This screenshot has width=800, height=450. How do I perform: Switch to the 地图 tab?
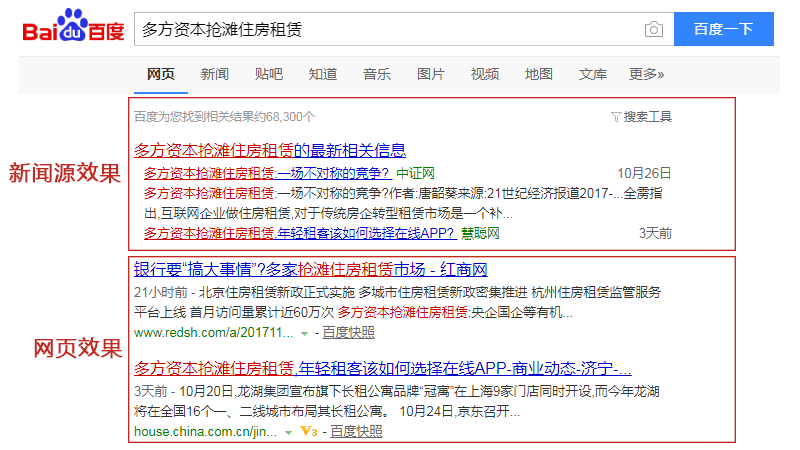pyautogui.click(x=539, y=74)
